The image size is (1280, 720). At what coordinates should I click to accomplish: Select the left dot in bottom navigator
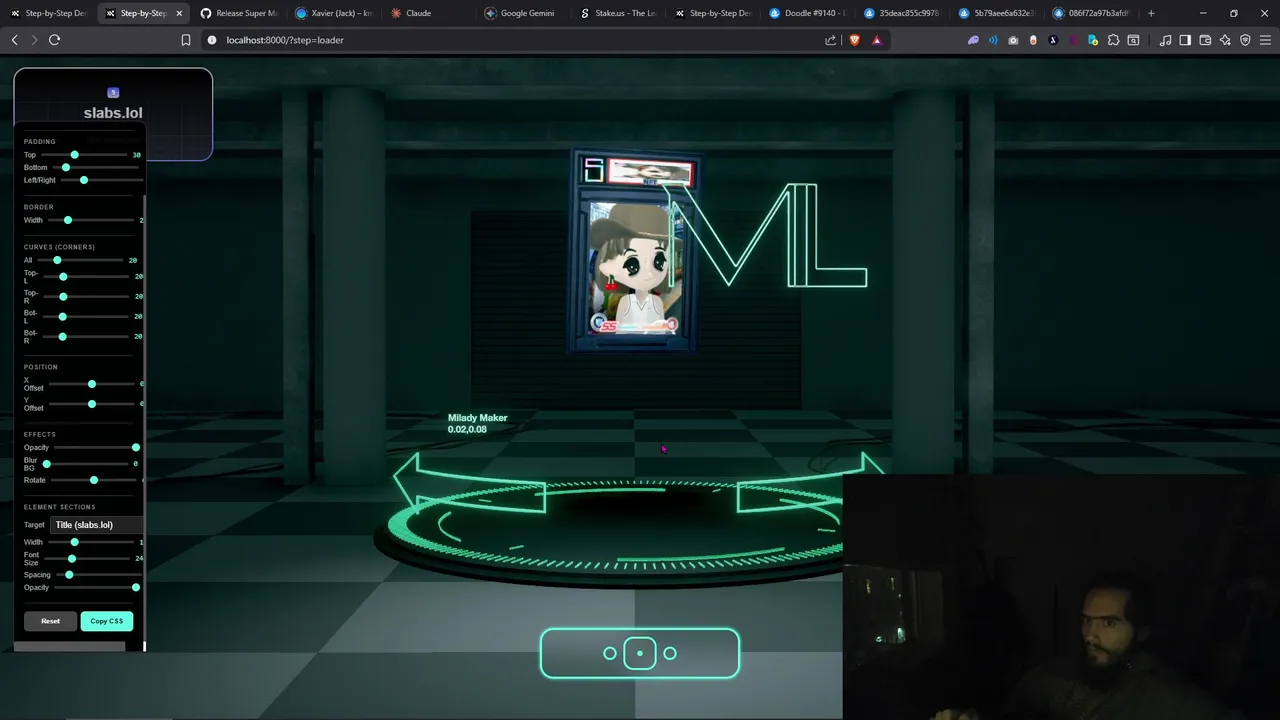610,653
